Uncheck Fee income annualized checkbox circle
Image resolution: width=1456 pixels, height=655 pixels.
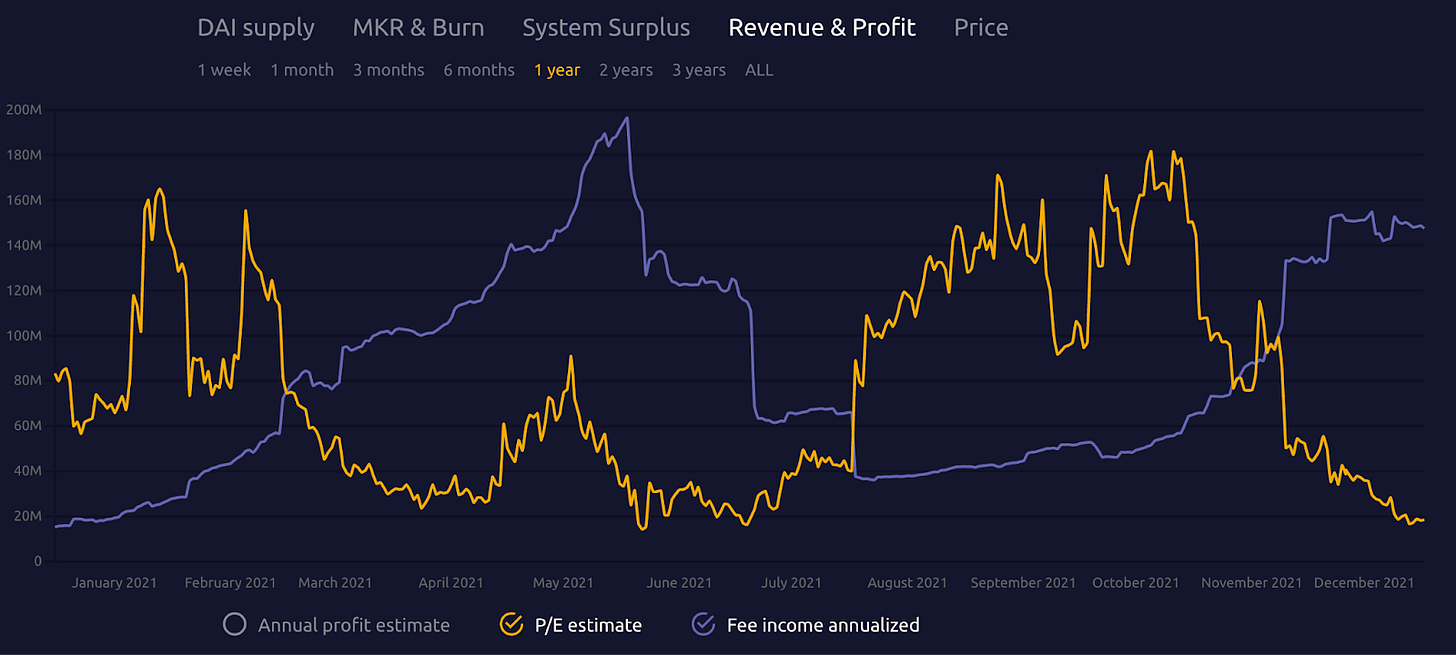pyautogui.click(x=704, y=625)
